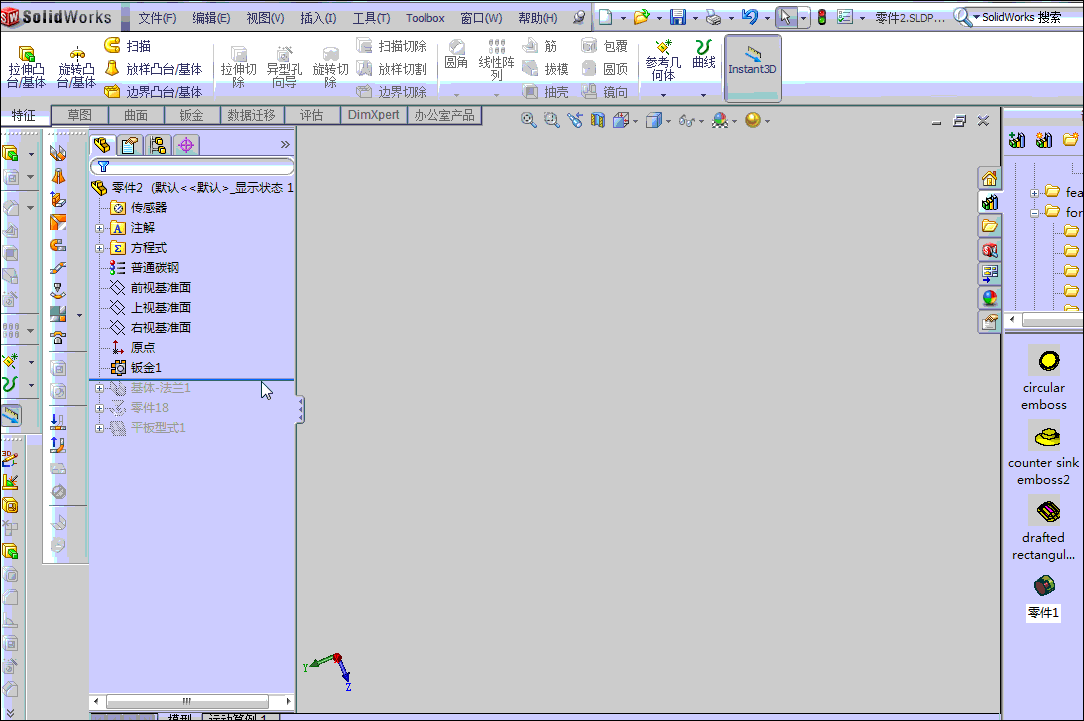This screenshot has width=1084, height=721.
Task: Expand the 方程式 (Equations) tree node
Action: point(99,248)
